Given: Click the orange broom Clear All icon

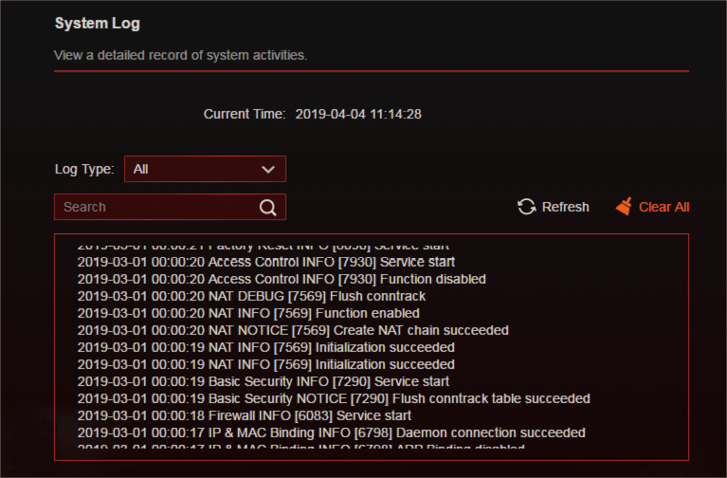Looking at the screenshot, I should tap(624, 206).
